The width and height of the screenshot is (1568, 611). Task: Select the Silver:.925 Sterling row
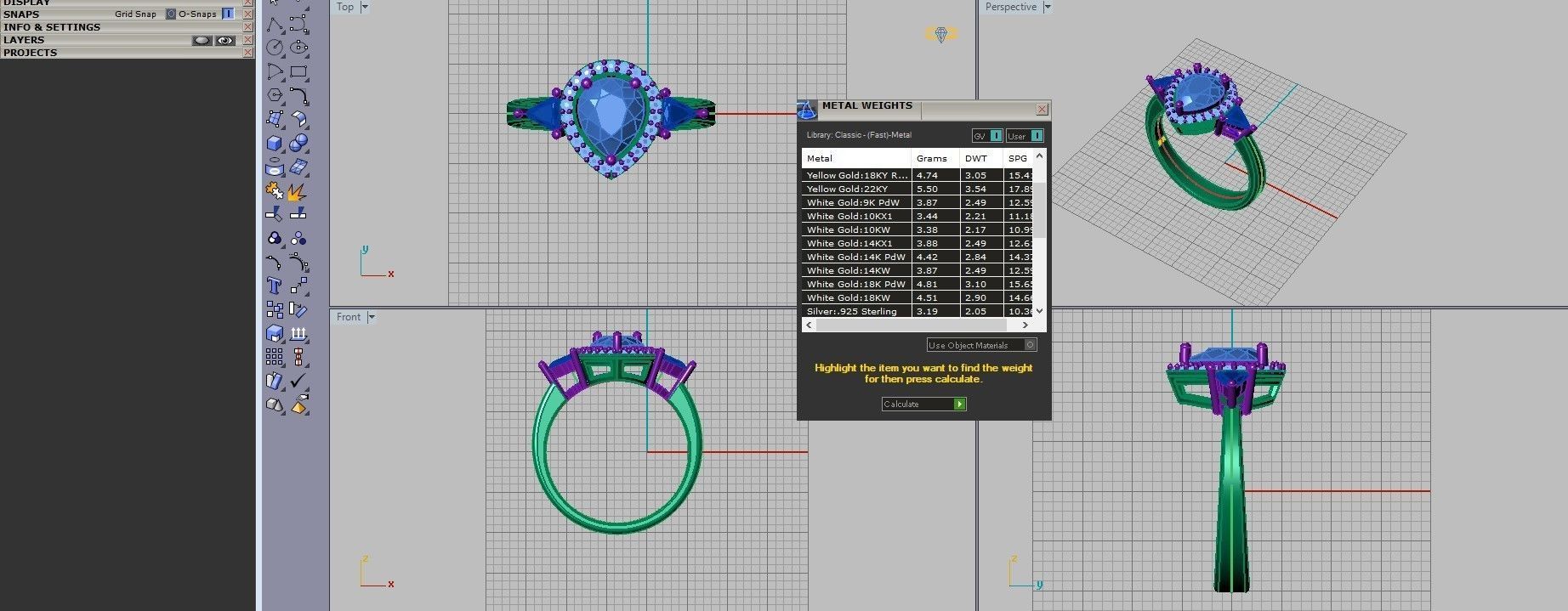pos(918,311)
